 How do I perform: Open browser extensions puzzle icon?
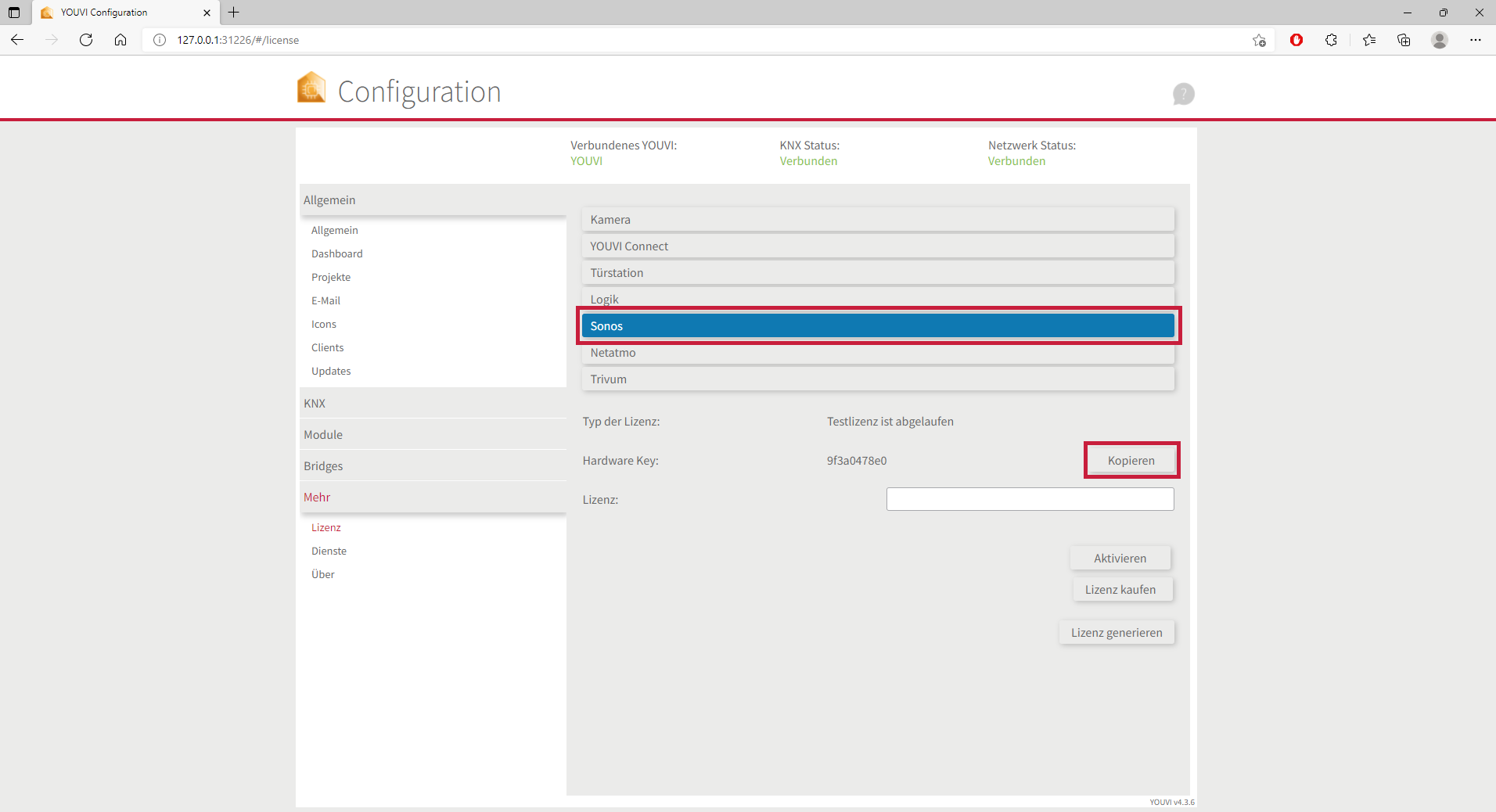coord(1331,40)
